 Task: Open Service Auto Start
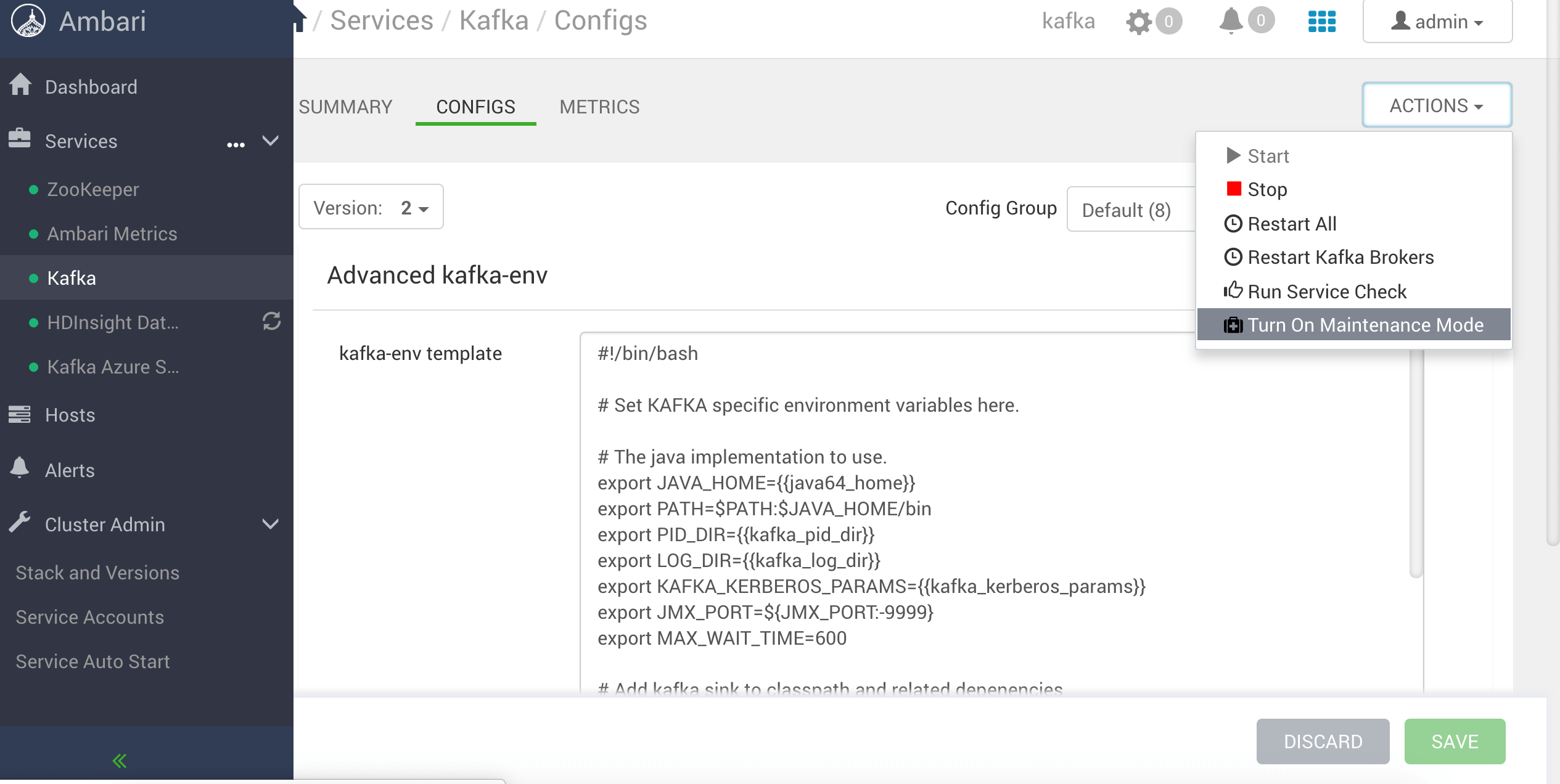(x=92, y=661)
